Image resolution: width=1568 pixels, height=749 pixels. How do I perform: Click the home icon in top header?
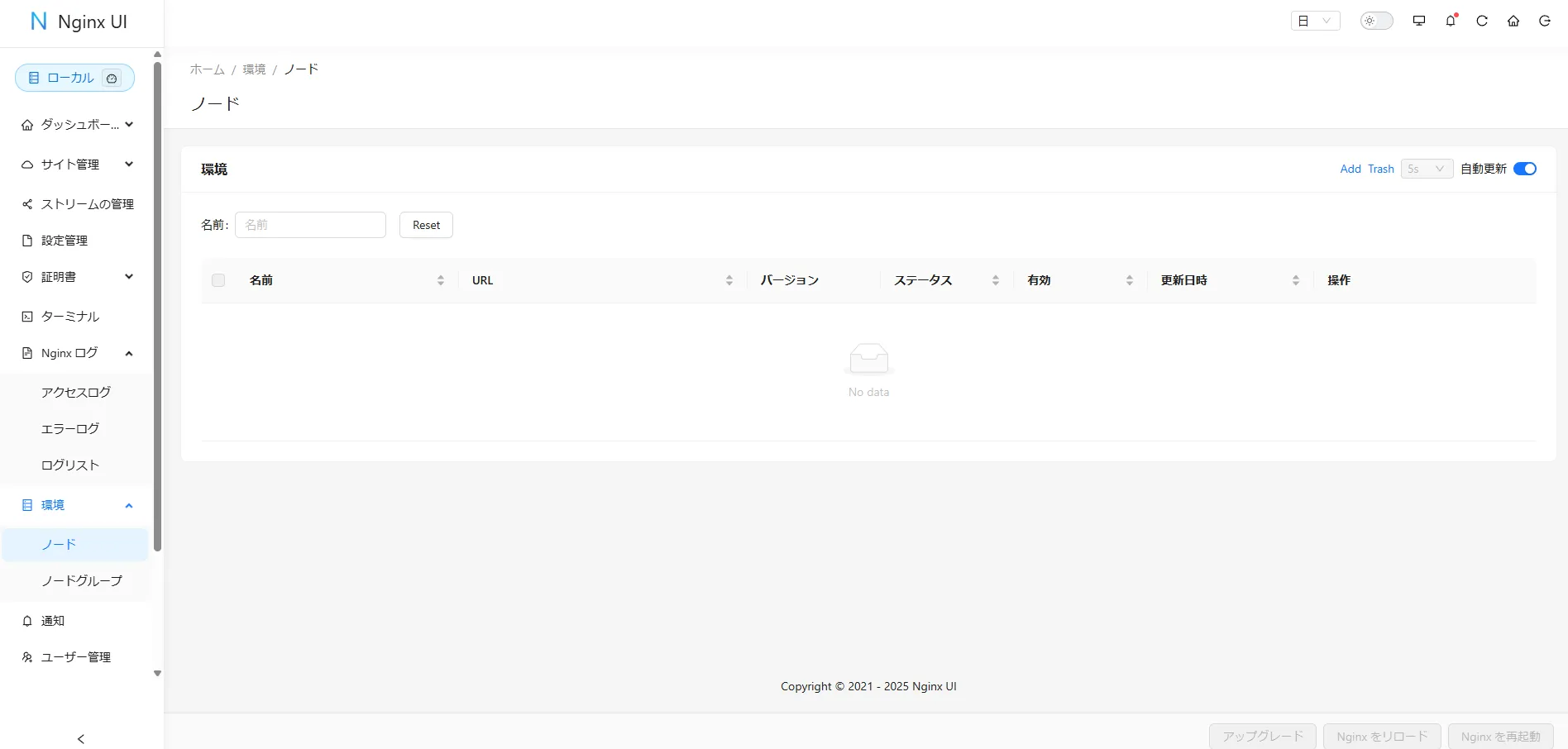click(x=1513, y=21)
